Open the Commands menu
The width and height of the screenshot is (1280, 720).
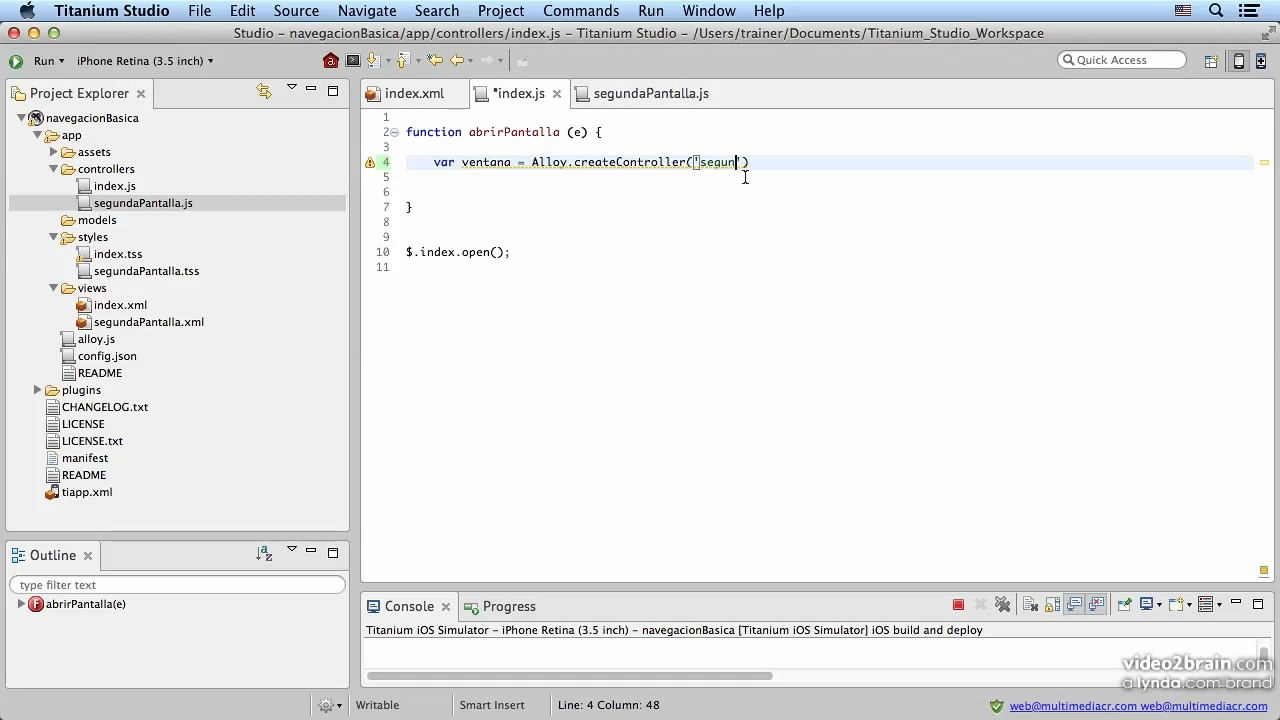tap(581, 11)
